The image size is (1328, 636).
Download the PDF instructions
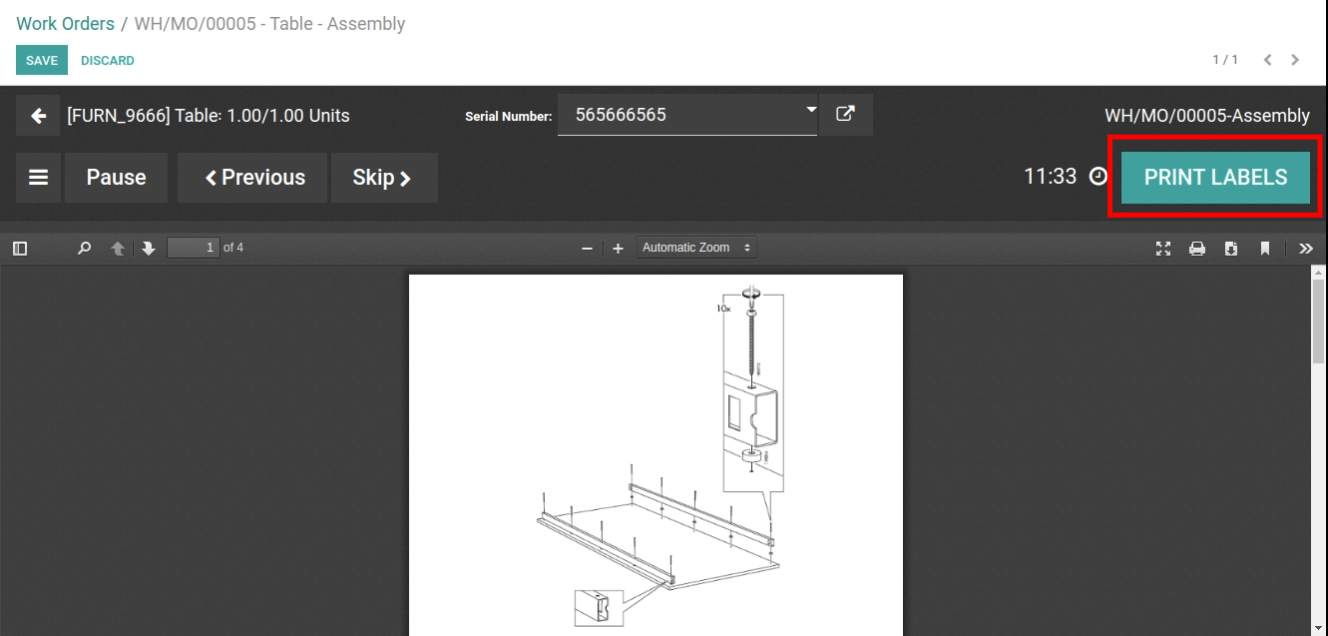pos(1231,248)
